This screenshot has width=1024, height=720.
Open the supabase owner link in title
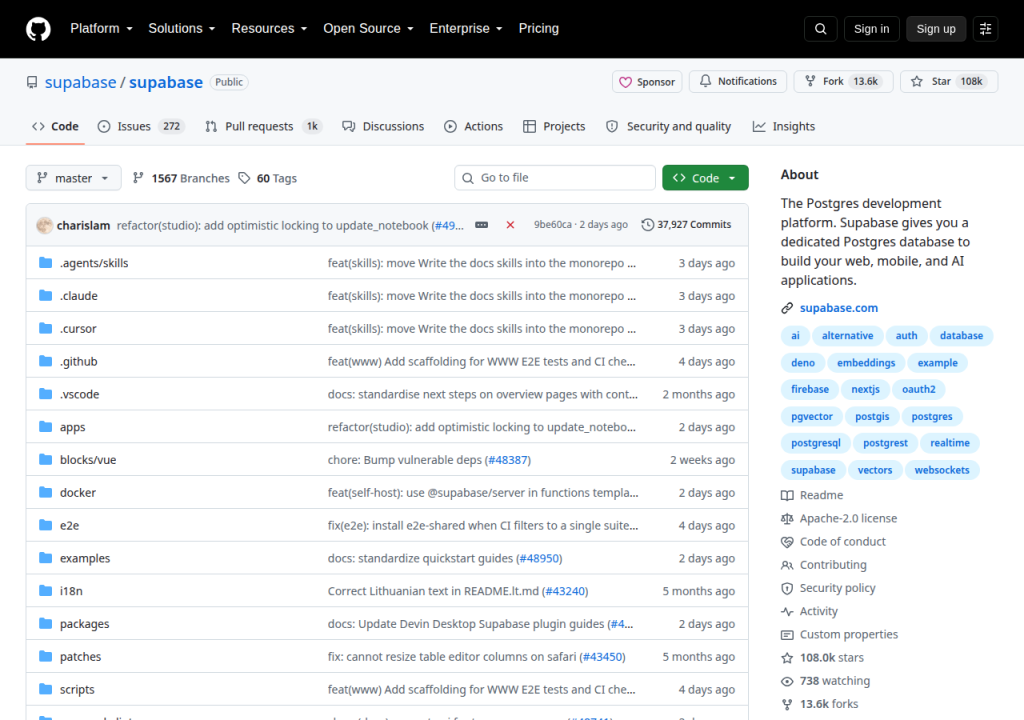[x=80, y=82]
